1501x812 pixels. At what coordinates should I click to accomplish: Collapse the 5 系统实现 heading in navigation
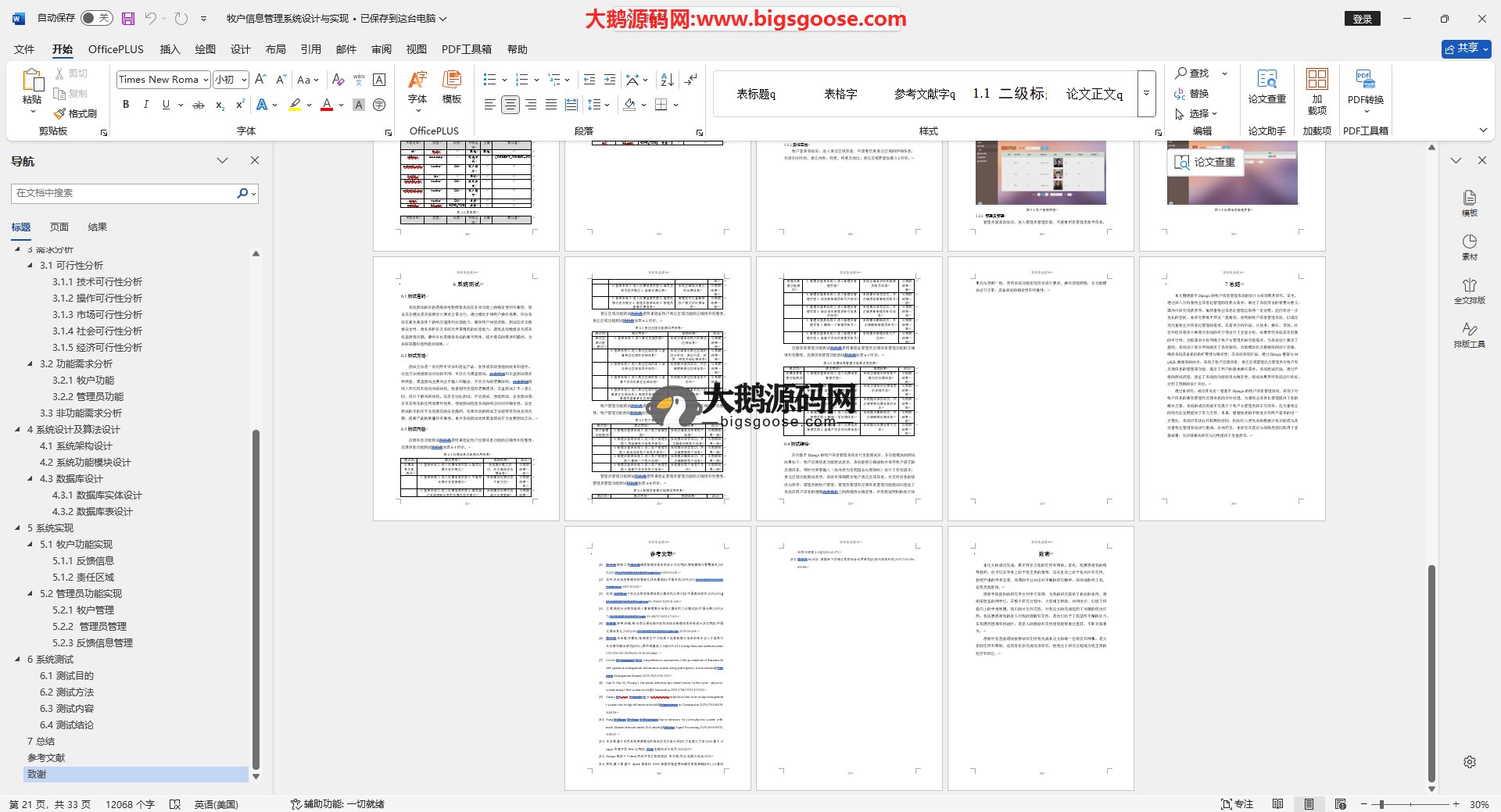(x=18, y=528)
